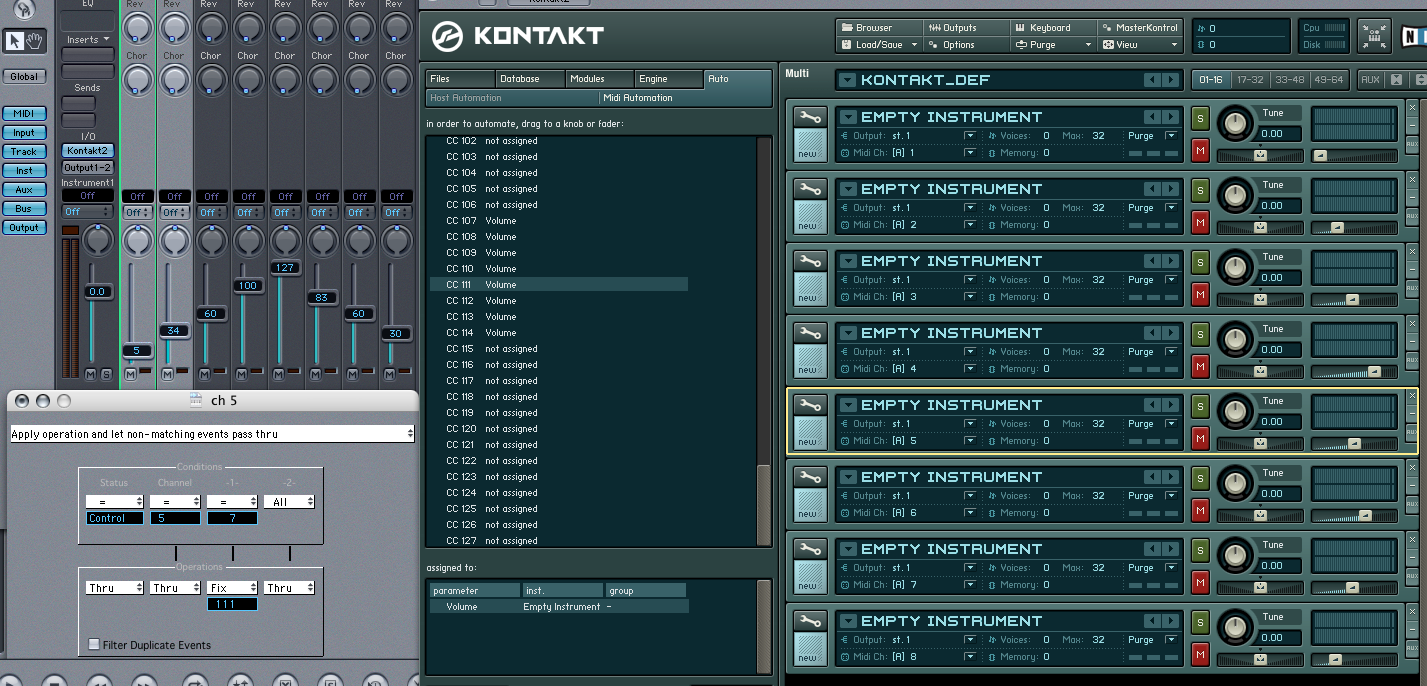
Task: Open the Load/Save dropdown menu
Action: click(878, 44)
